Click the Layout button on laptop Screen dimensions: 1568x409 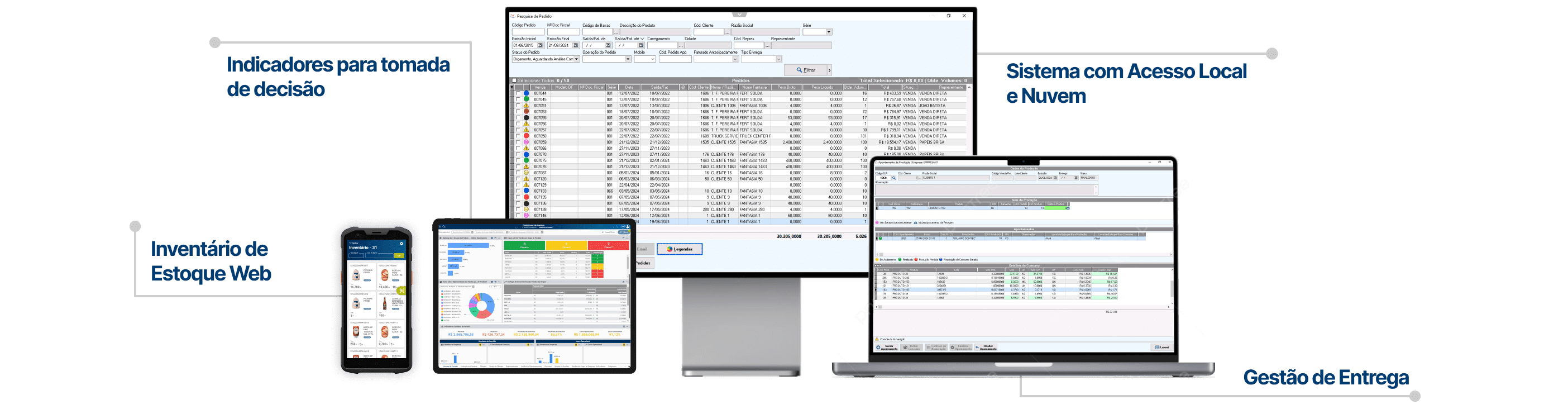[1162, 348]
